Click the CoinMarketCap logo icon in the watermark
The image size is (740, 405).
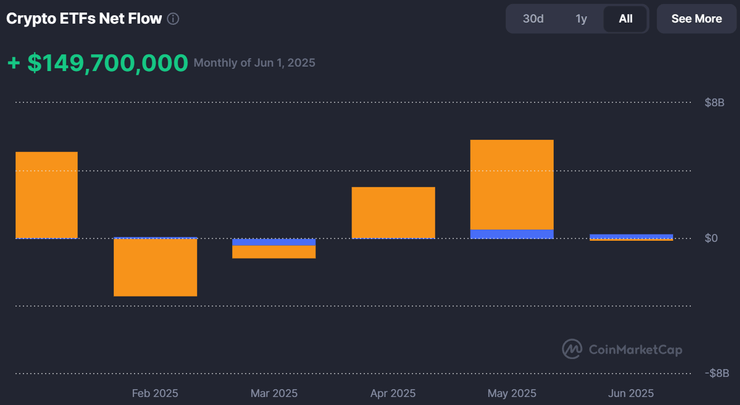pyautogui.click(x=572, y=349)
